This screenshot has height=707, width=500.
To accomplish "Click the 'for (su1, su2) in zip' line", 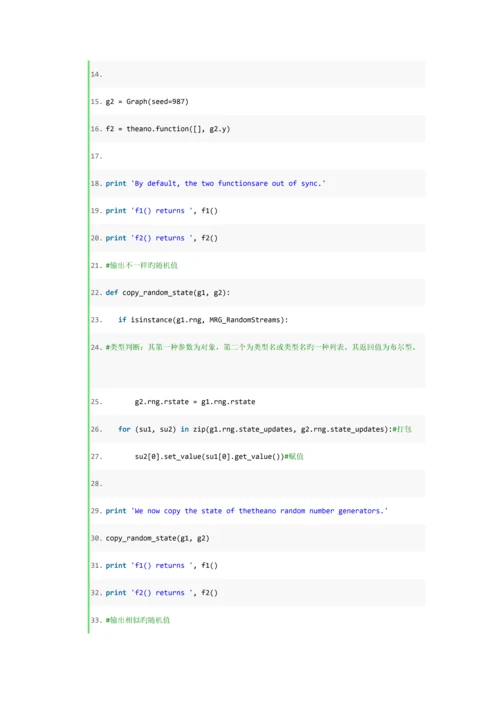I will [265, 429].
